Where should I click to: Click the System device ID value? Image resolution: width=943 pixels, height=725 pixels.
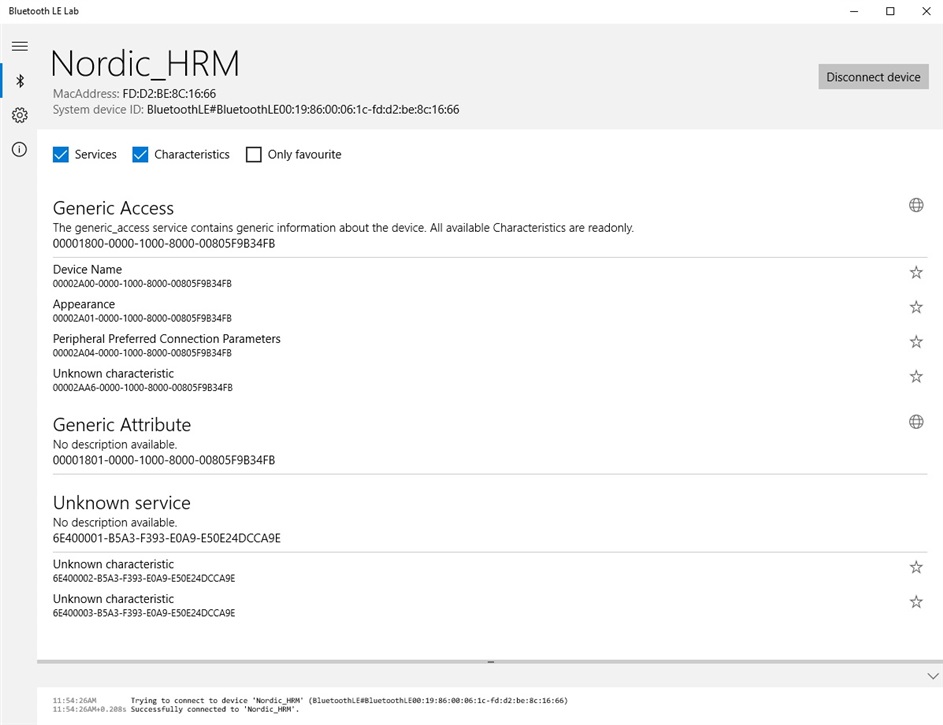[x=303, y=109]
